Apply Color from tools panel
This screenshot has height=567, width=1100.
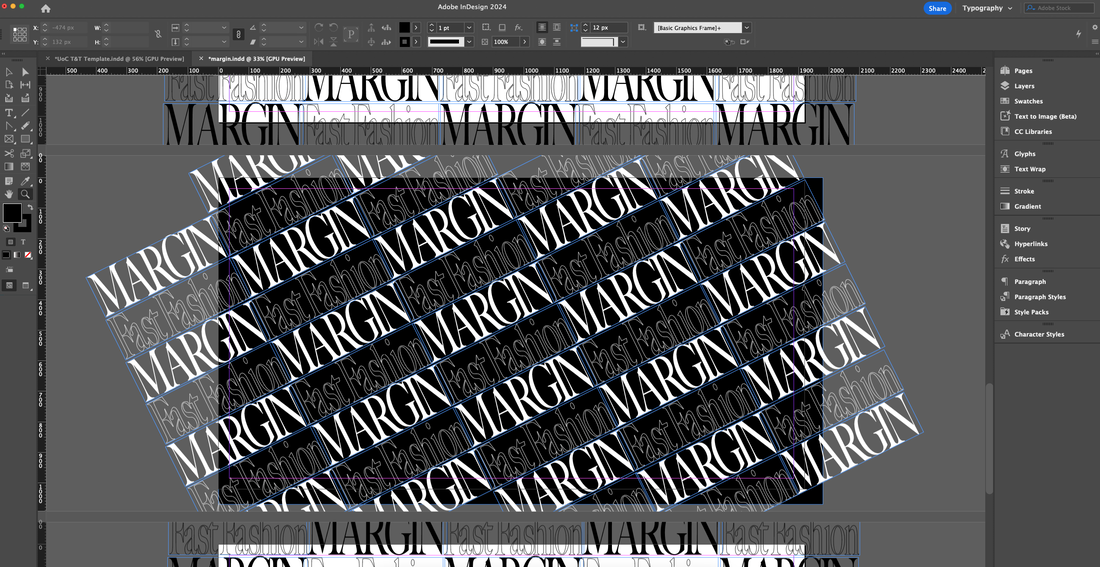tap(6, 254)
